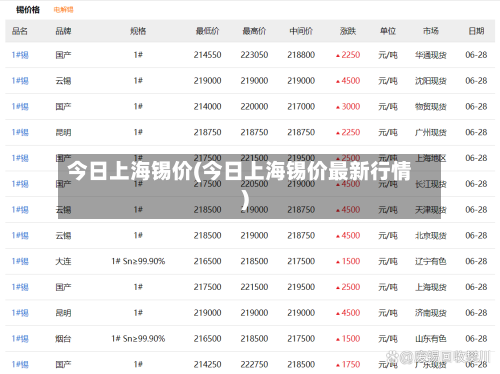
Task: Click spec 1# Sn≥99.90% in 大连 row
Action: [x=138, y=261]
